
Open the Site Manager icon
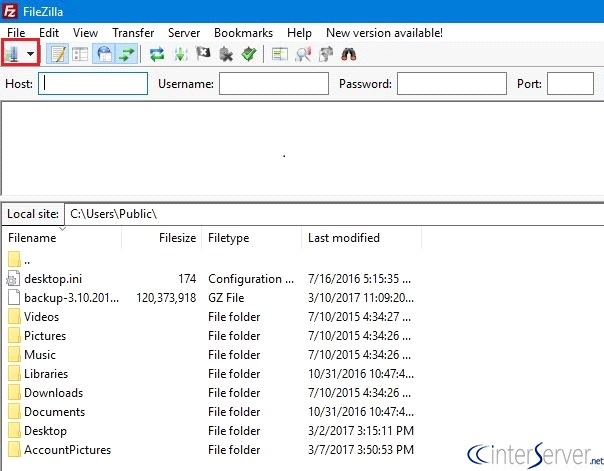point(12,54)
